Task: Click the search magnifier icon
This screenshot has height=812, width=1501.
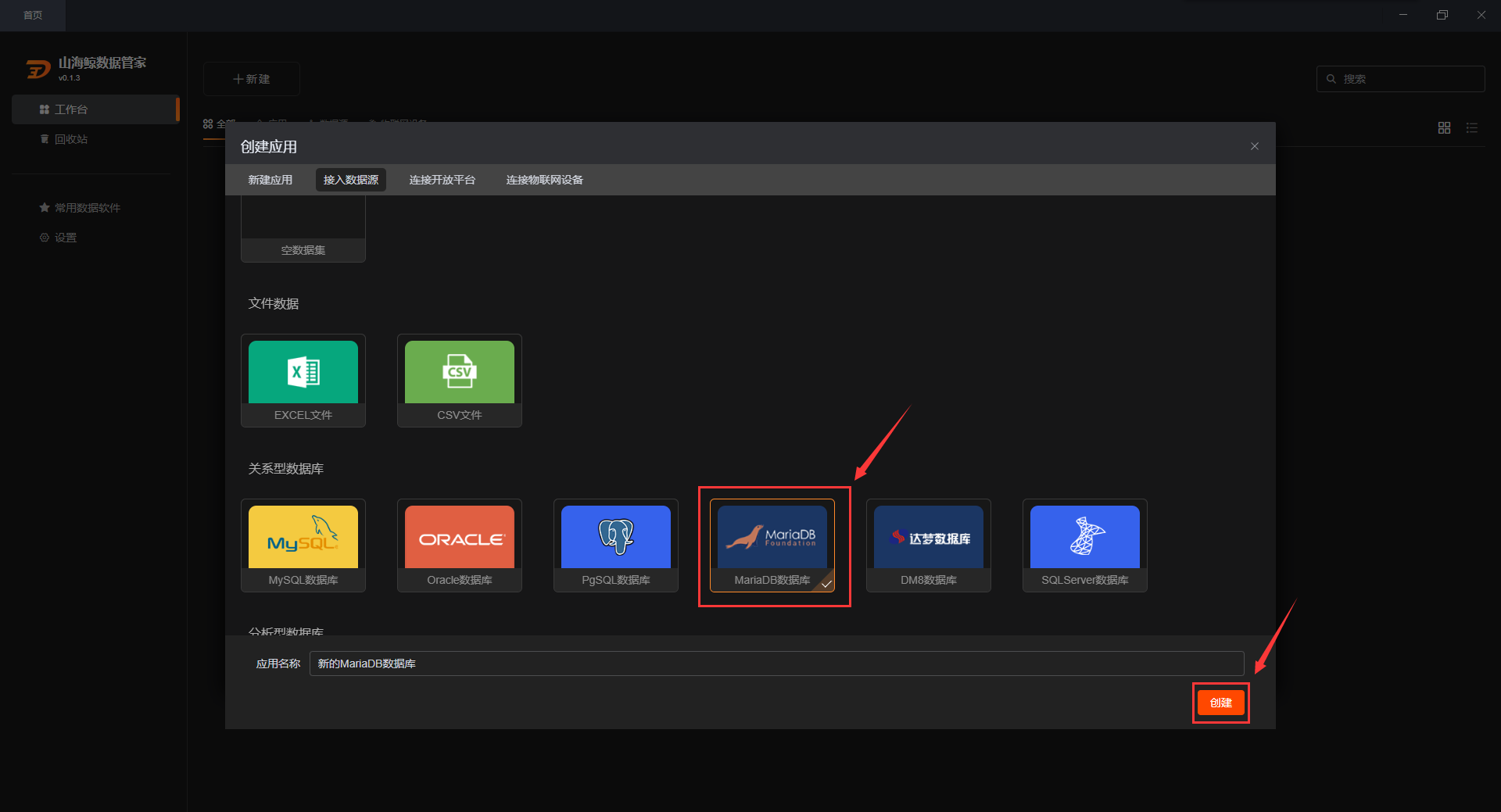Action: (1331, 79)
